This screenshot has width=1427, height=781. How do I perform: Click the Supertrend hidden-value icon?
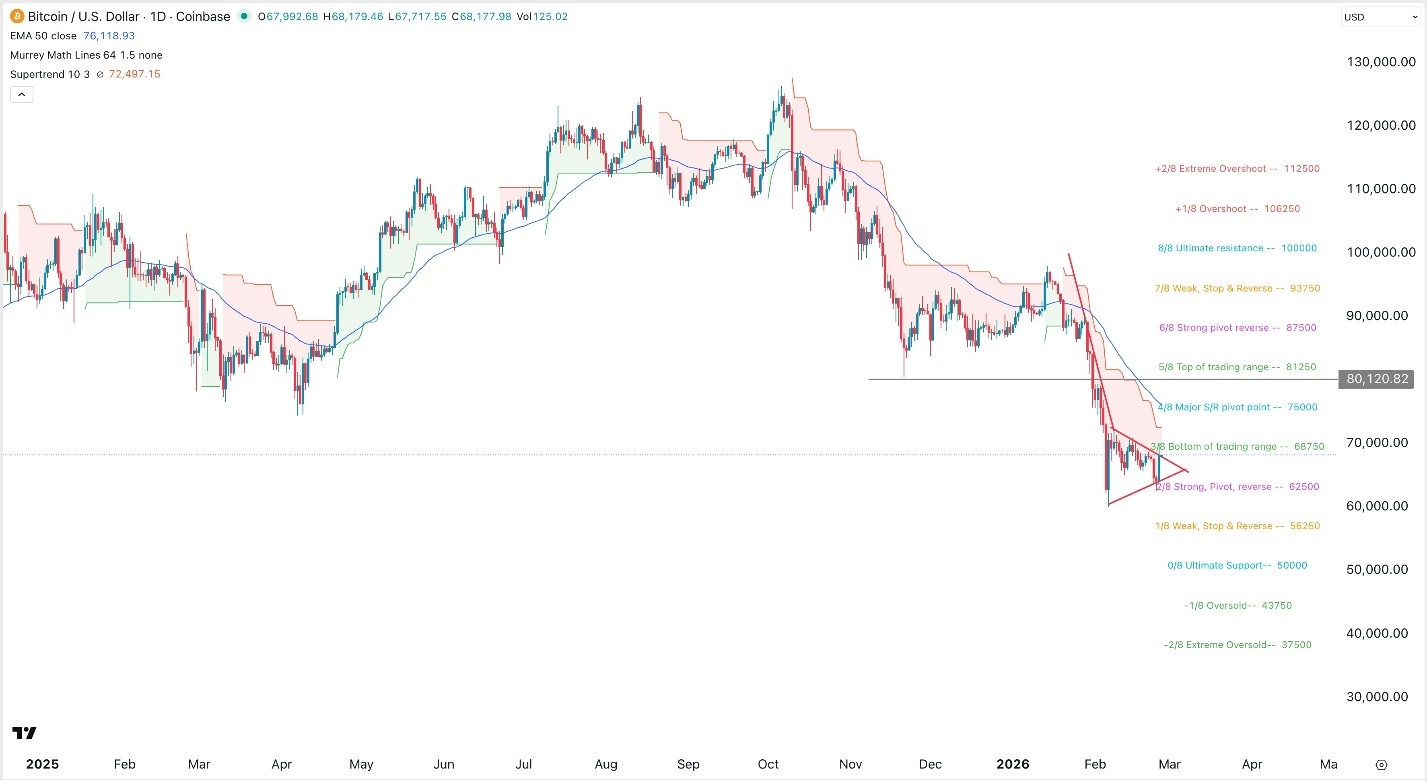click(x=100, y=74)
